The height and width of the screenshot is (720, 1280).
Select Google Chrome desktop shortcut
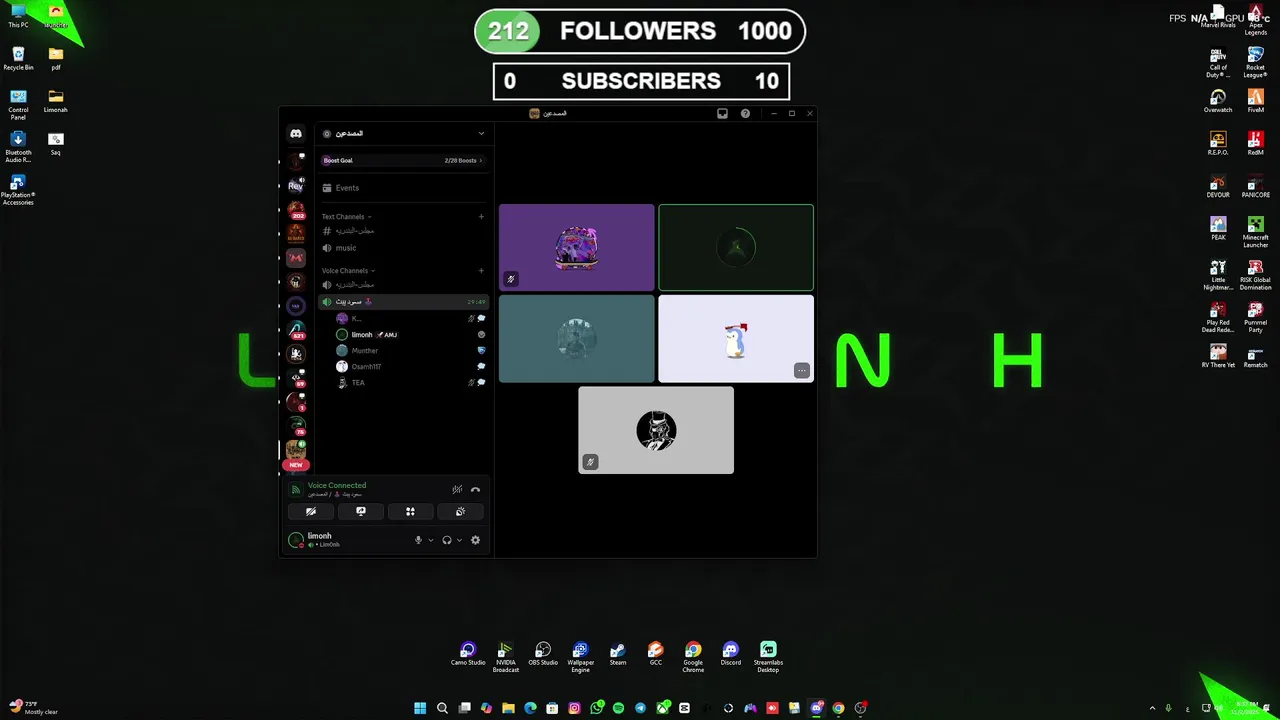point(693,657)
